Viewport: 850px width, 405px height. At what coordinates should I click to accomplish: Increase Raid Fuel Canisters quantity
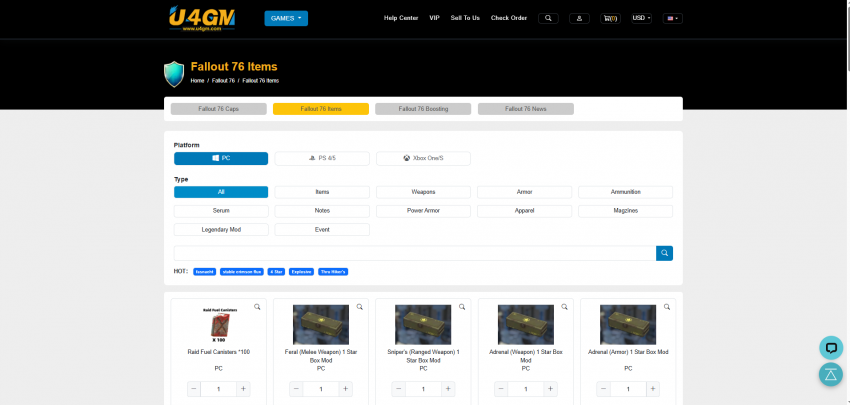[244, 389]
